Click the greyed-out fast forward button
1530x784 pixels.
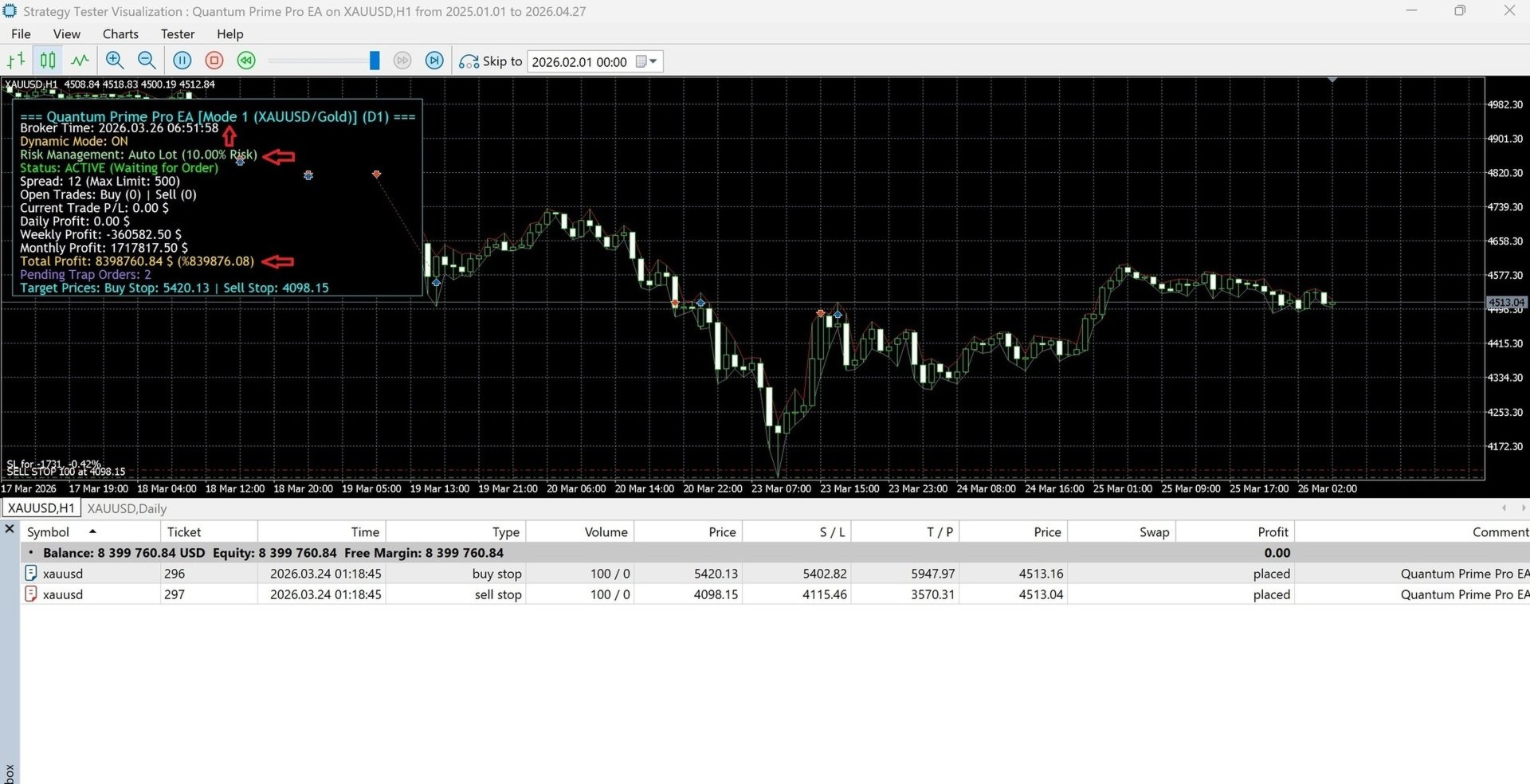pos(402,61)
